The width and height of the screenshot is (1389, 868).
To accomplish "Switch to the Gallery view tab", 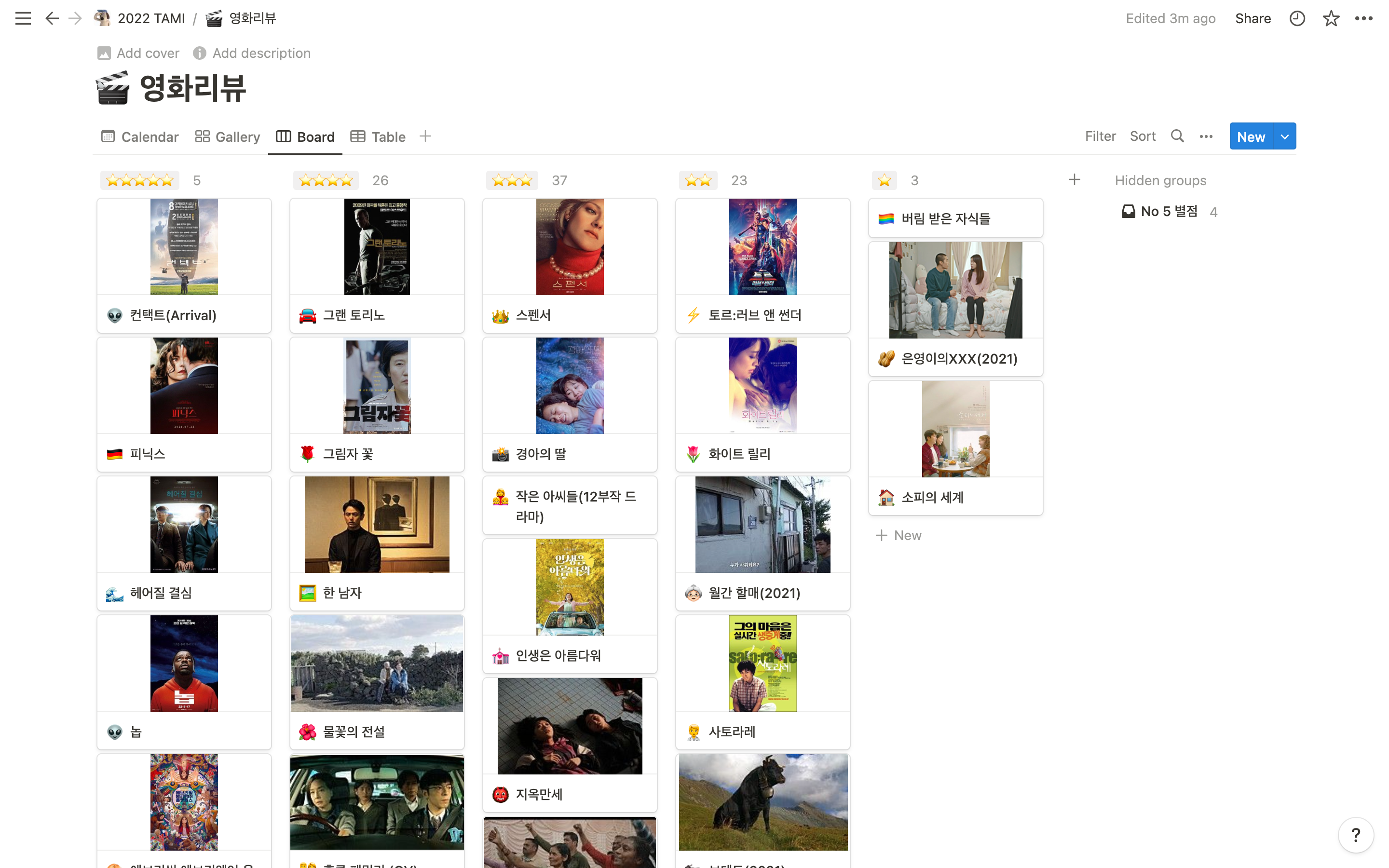I will (227, 136).
